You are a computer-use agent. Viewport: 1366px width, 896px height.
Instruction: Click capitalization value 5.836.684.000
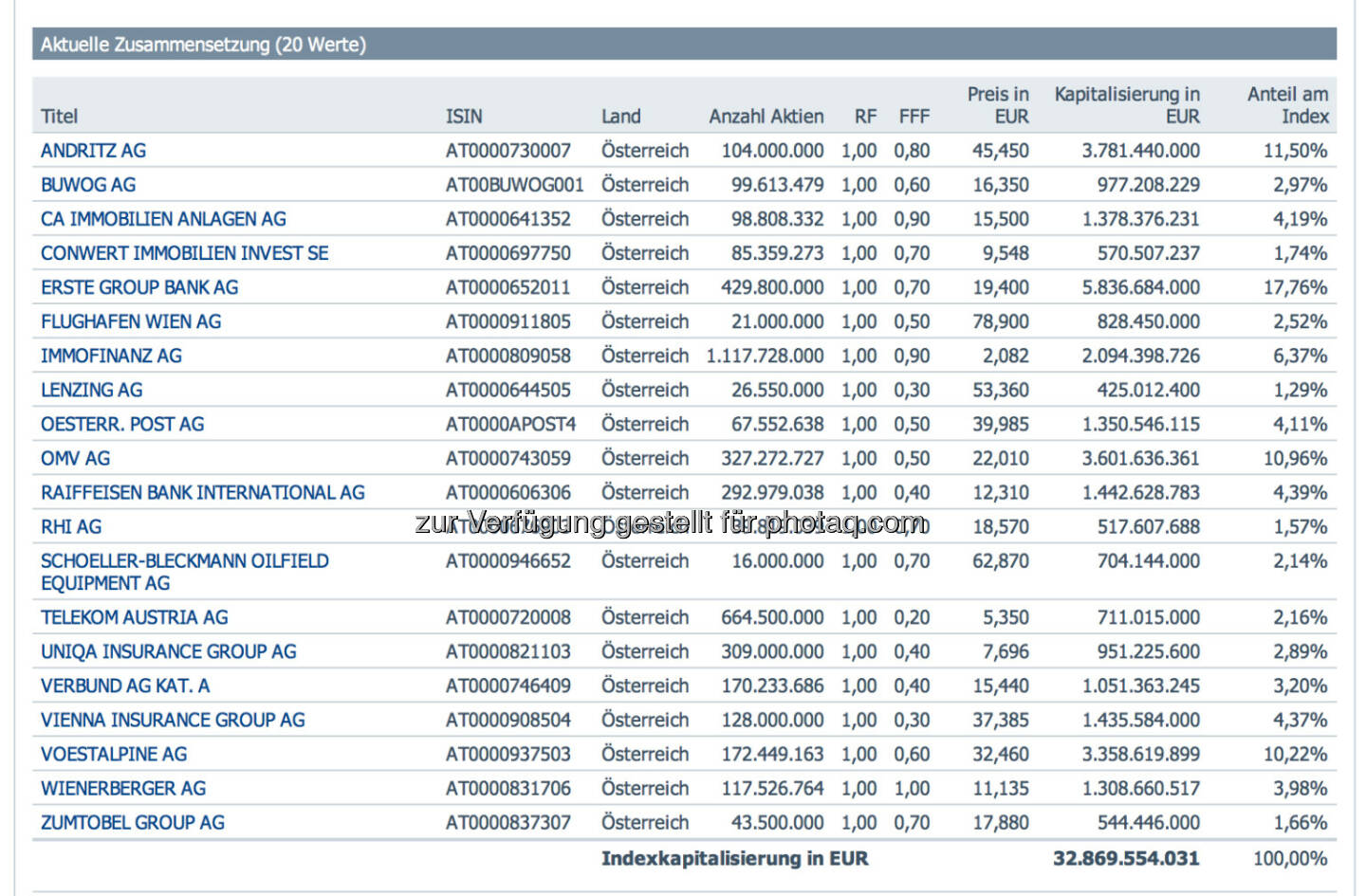[x=1141, y=287]
